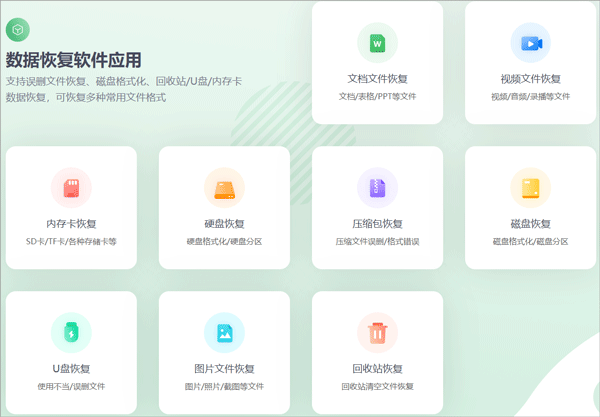Select the 硬盘恢复 title text
600x417 pixels.
click(x=224, y=223)
